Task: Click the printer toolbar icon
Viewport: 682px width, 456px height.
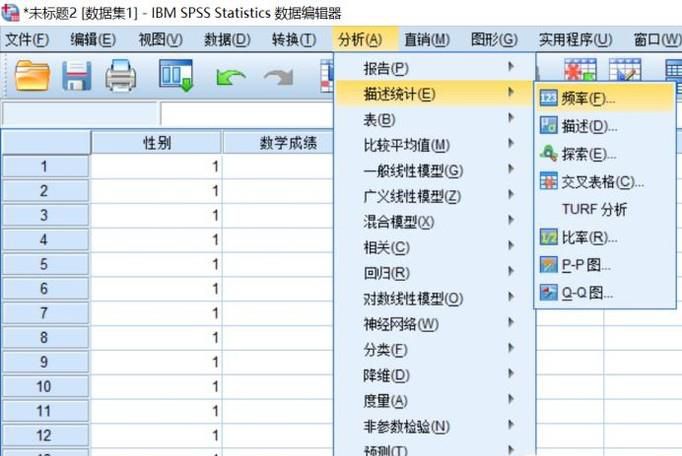Action: pos(122,76)
